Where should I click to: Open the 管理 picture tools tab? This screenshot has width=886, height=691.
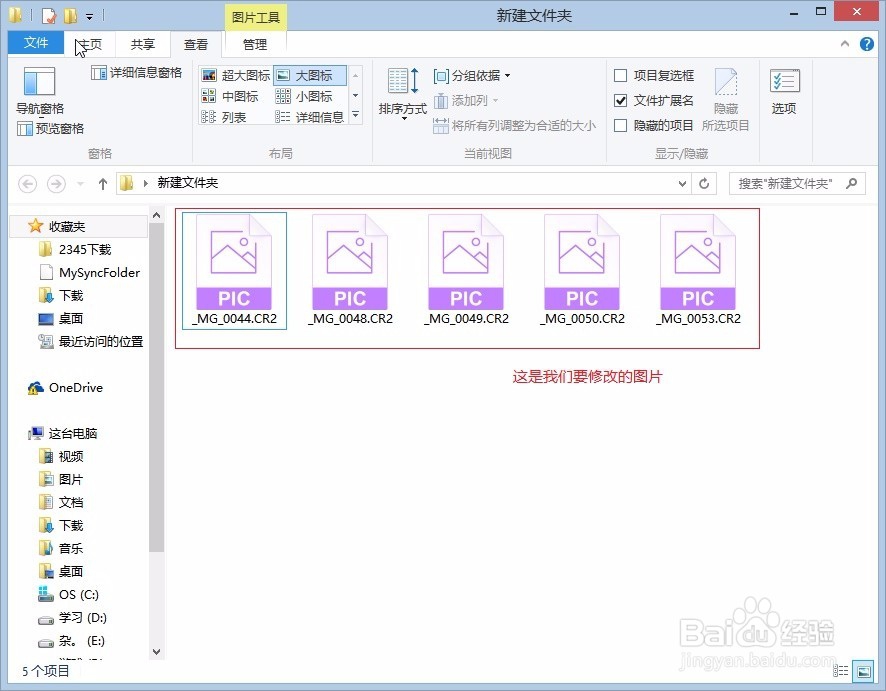pos(255,44)
